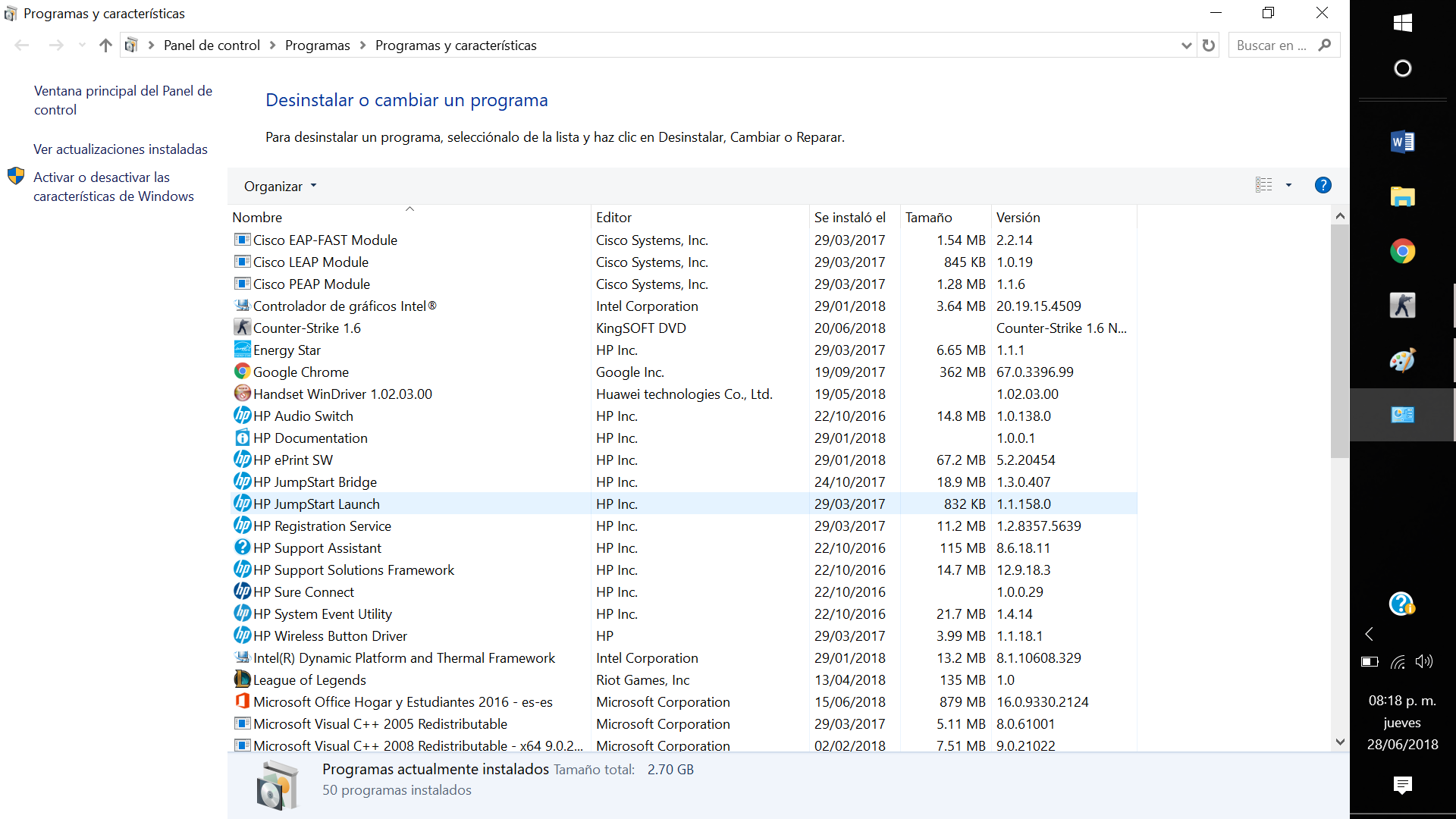This screenshot has width=1456, height=819.
Task: Open Activar o desactivar características de Windows
Action: [114, 187]
